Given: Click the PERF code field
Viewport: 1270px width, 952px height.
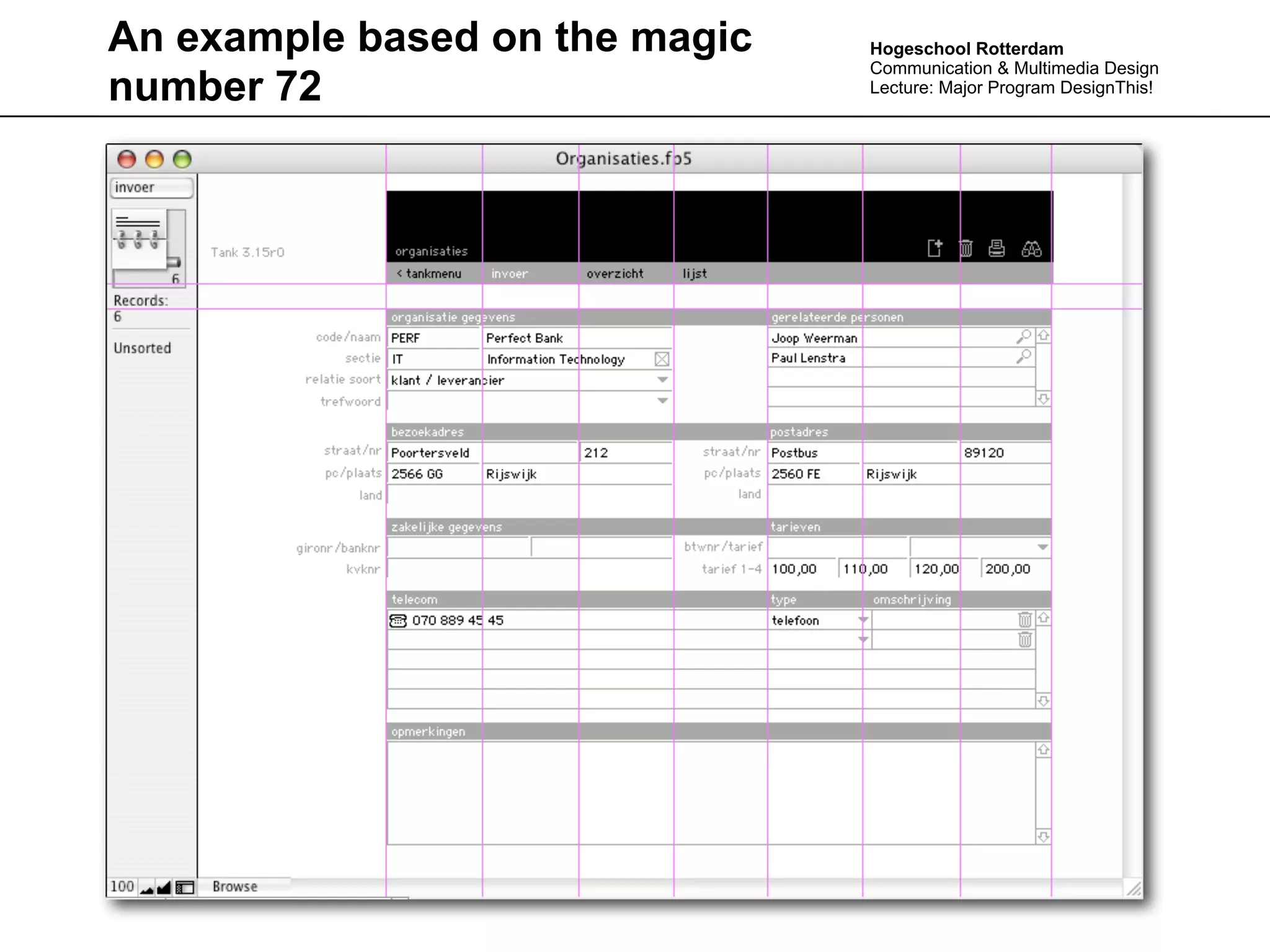Looking at the screenshot, I should [x=434, y=338].
